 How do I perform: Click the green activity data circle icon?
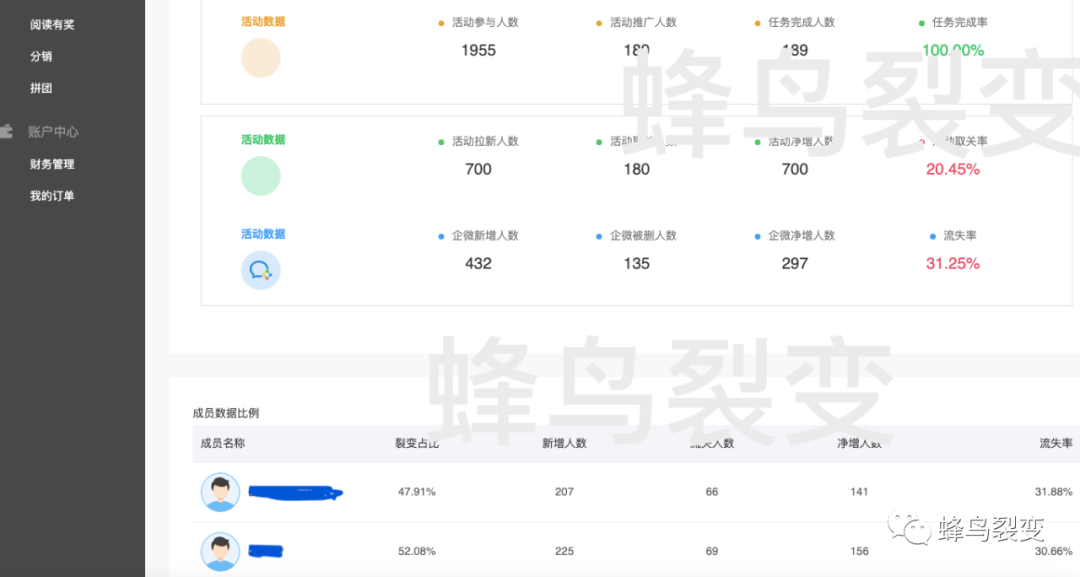pos(260,176)
